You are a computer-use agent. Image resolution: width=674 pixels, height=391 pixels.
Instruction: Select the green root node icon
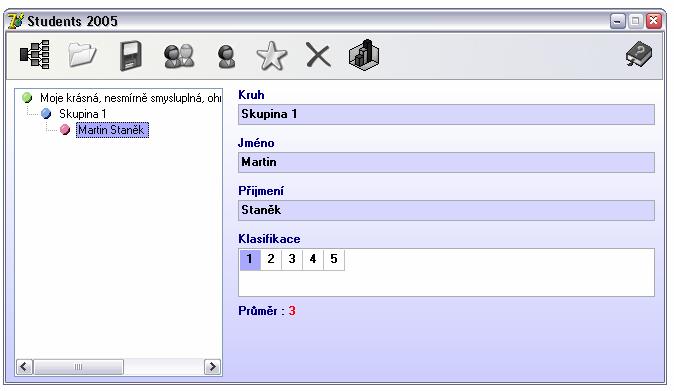point(27,98)
